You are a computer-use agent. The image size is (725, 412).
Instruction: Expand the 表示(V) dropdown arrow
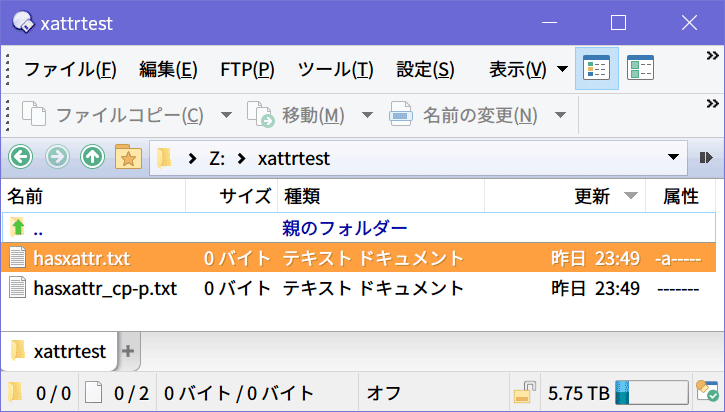pyautogui.click(x=562, y=70)
